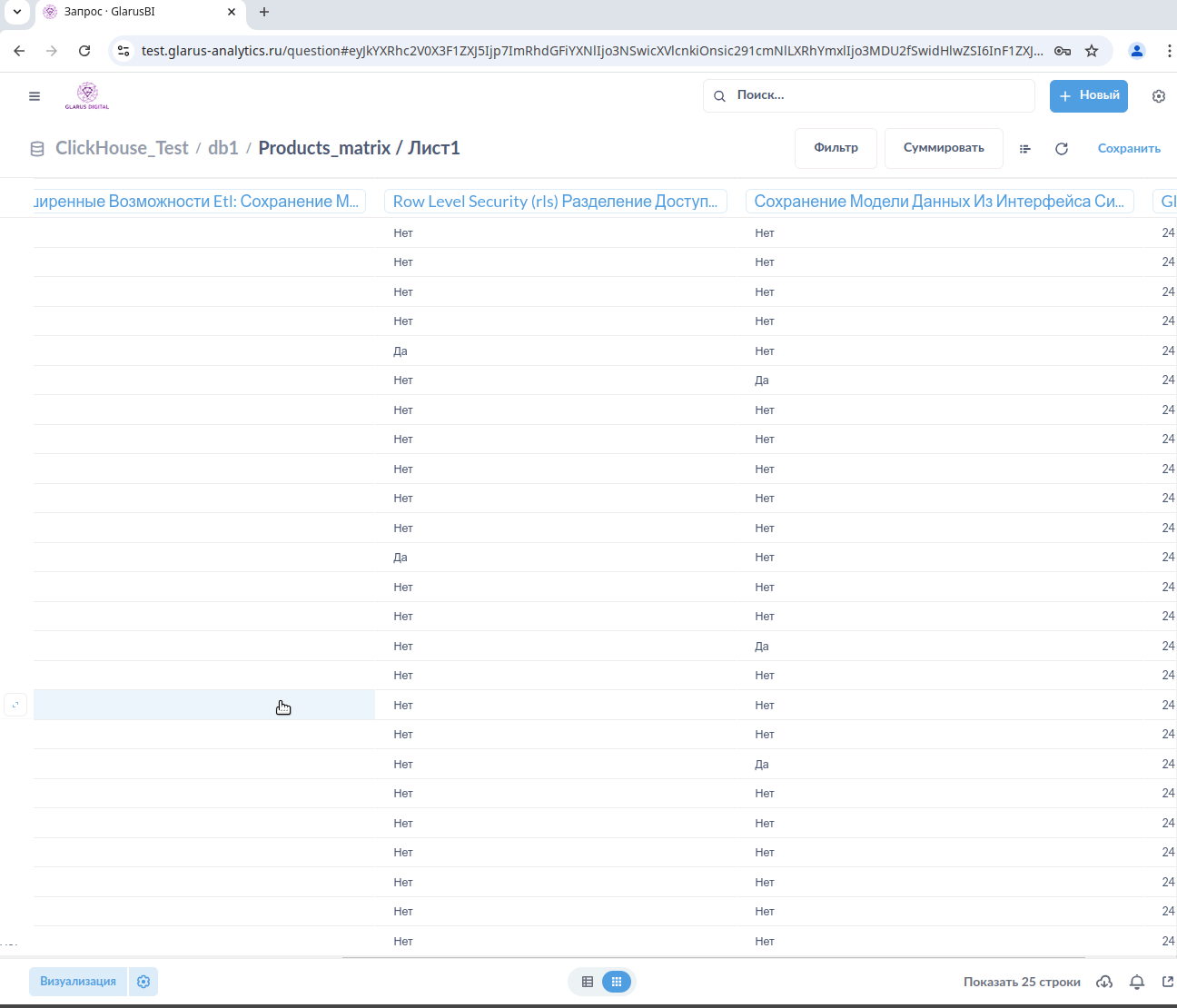Click the sharing icon in bottom corner
Viewport: 1177px width, 1008px height.
[1167, 982]
